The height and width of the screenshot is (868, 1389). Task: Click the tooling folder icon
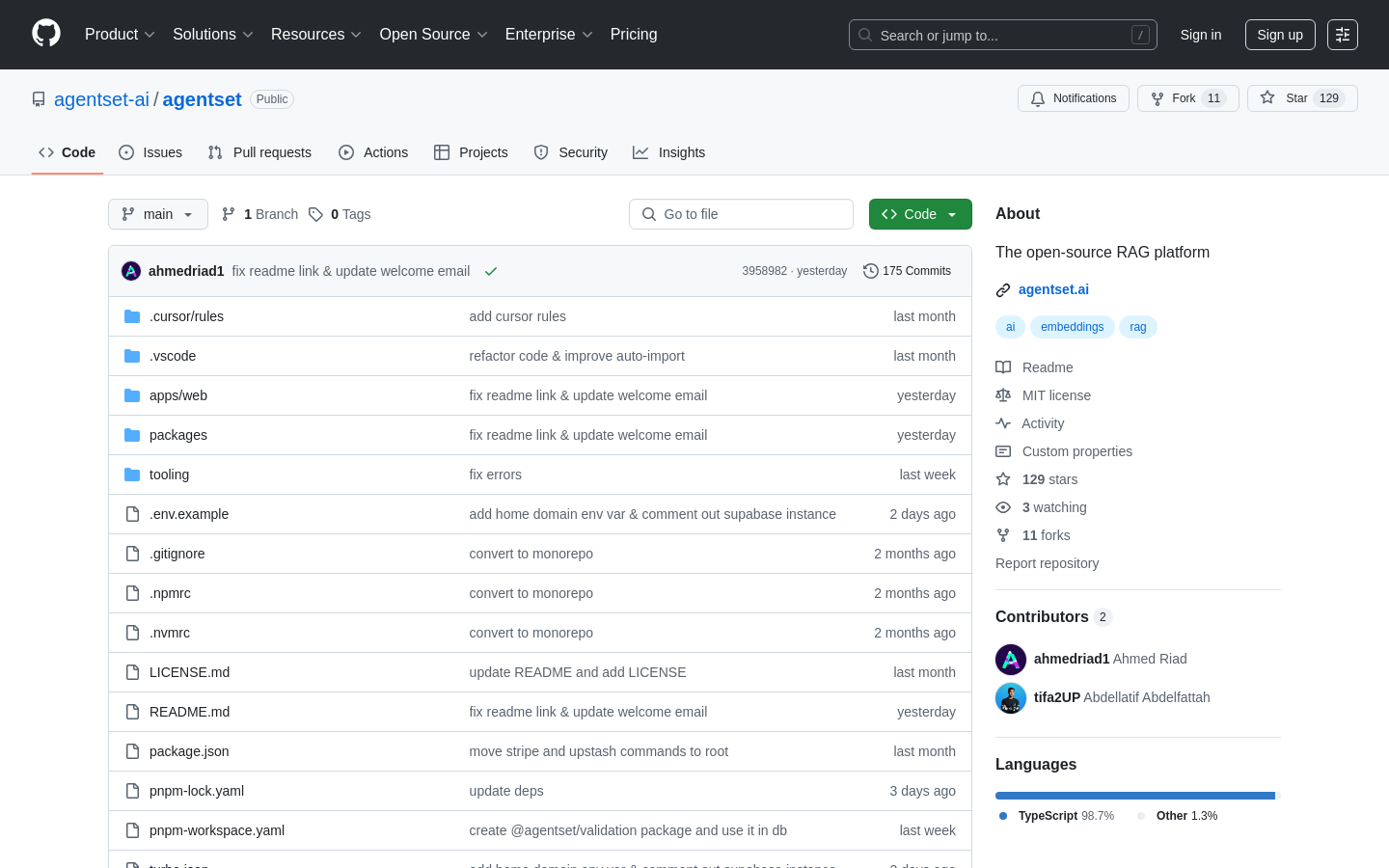pyautogui.click(x=132, y=475)
